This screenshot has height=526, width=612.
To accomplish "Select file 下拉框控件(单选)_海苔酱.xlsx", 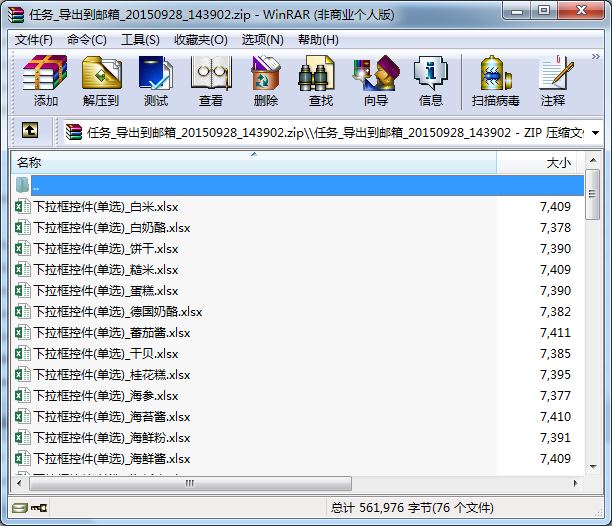I will (112, 417).
